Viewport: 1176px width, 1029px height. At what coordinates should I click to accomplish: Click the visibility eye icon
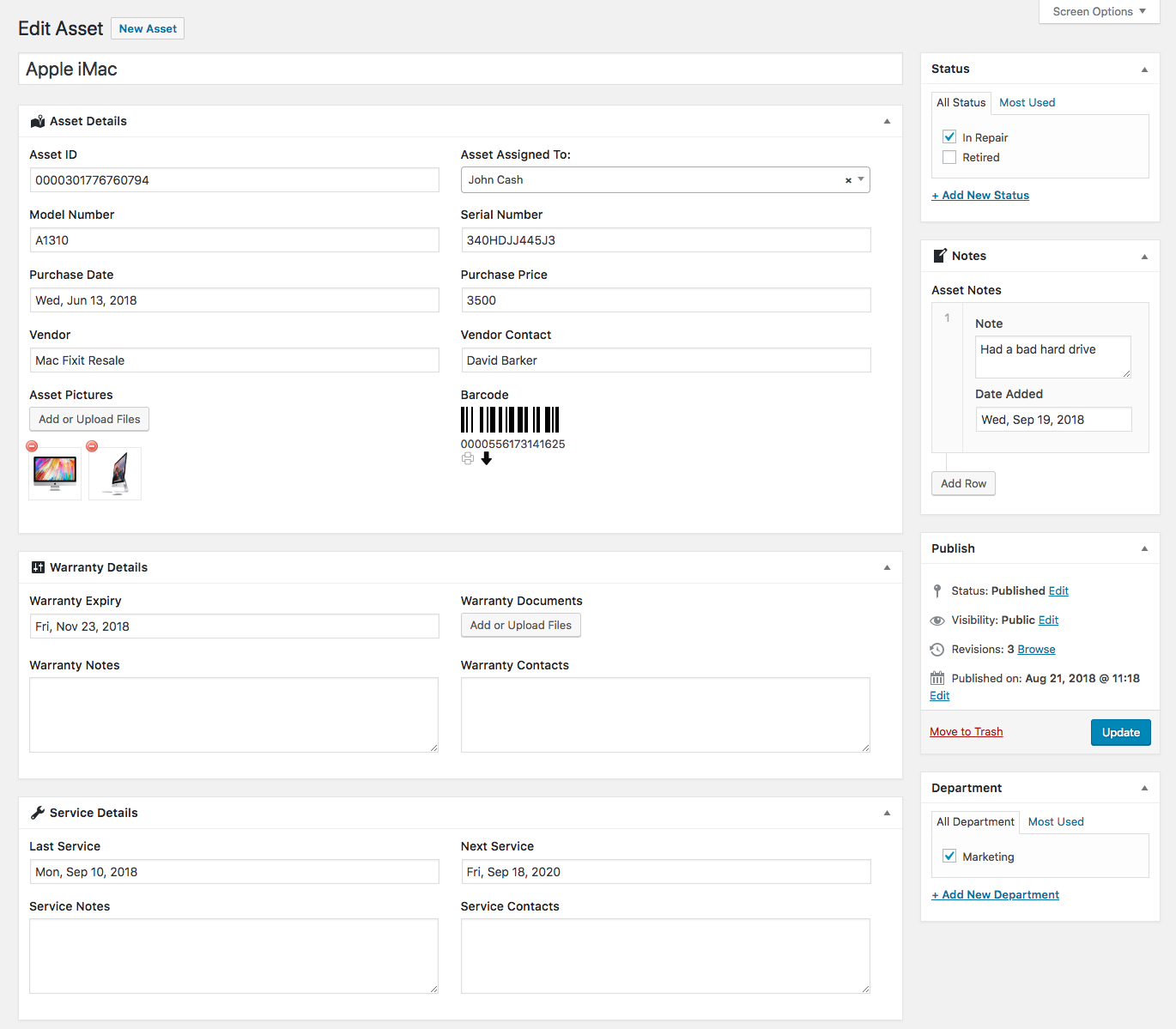pyautogui.click(x=937, y=620)
